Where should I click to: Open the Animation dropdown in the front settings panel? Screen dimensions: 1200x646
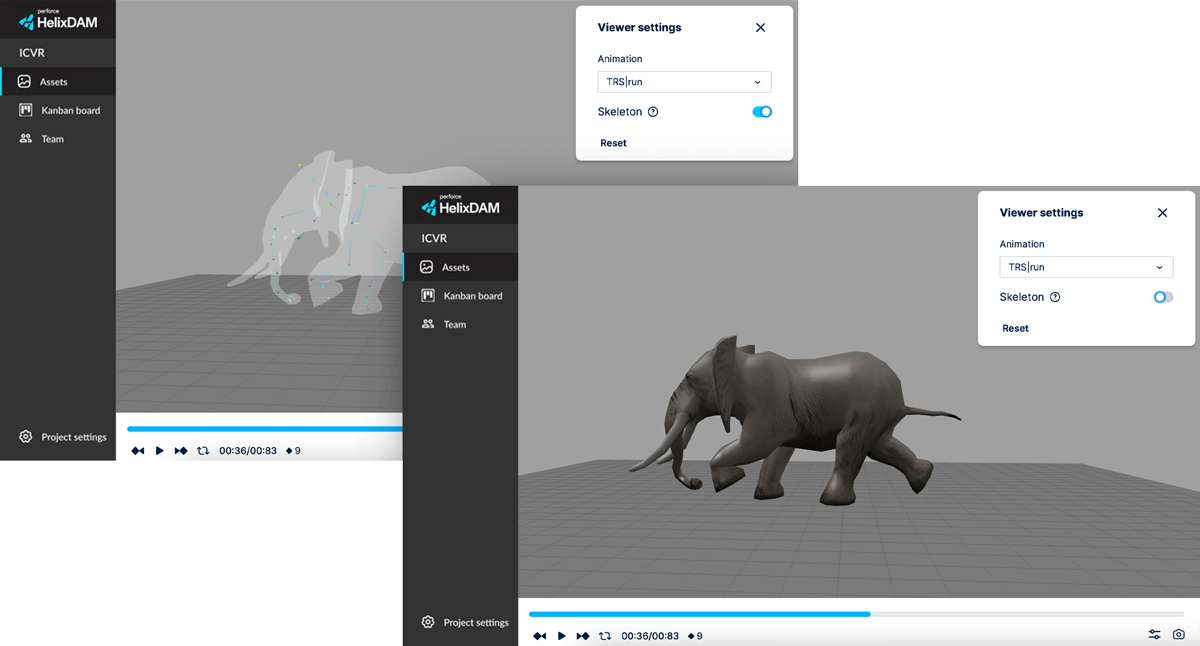tap(1085, 267)
